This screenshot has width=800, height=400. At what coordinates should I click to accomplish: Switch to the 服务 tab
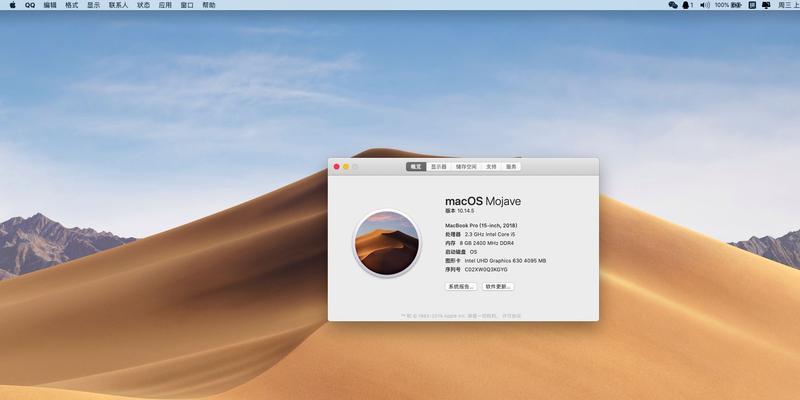tap(511, 167)
